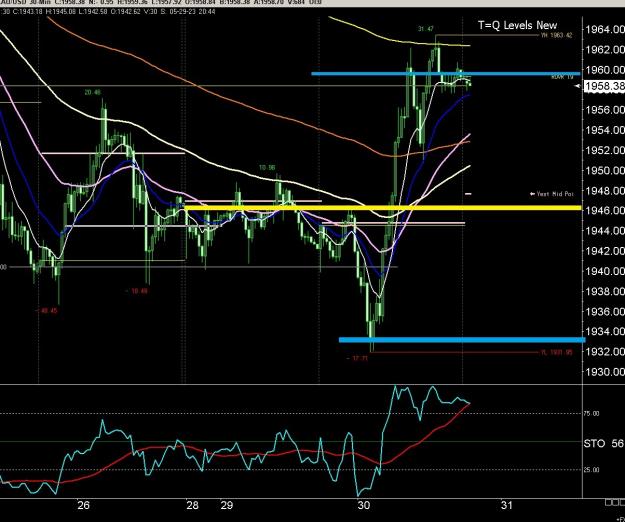This screenshot has height=522, width=625.
Task: Click the O:1942.62 open value readout
Action: [x=125, y=12]
